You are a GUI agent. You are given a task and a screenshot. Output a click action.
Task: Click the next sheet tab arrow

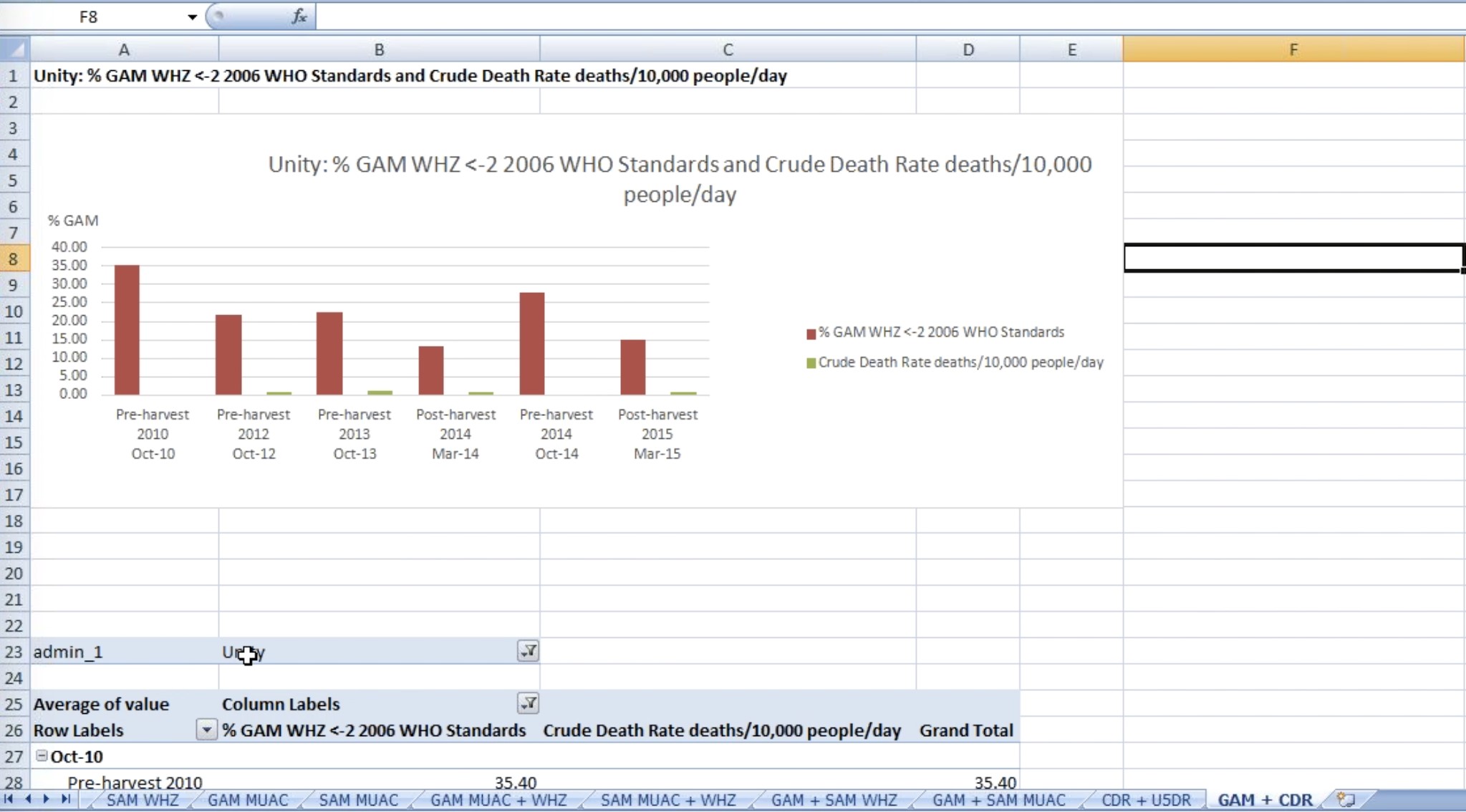coord(47,799)
